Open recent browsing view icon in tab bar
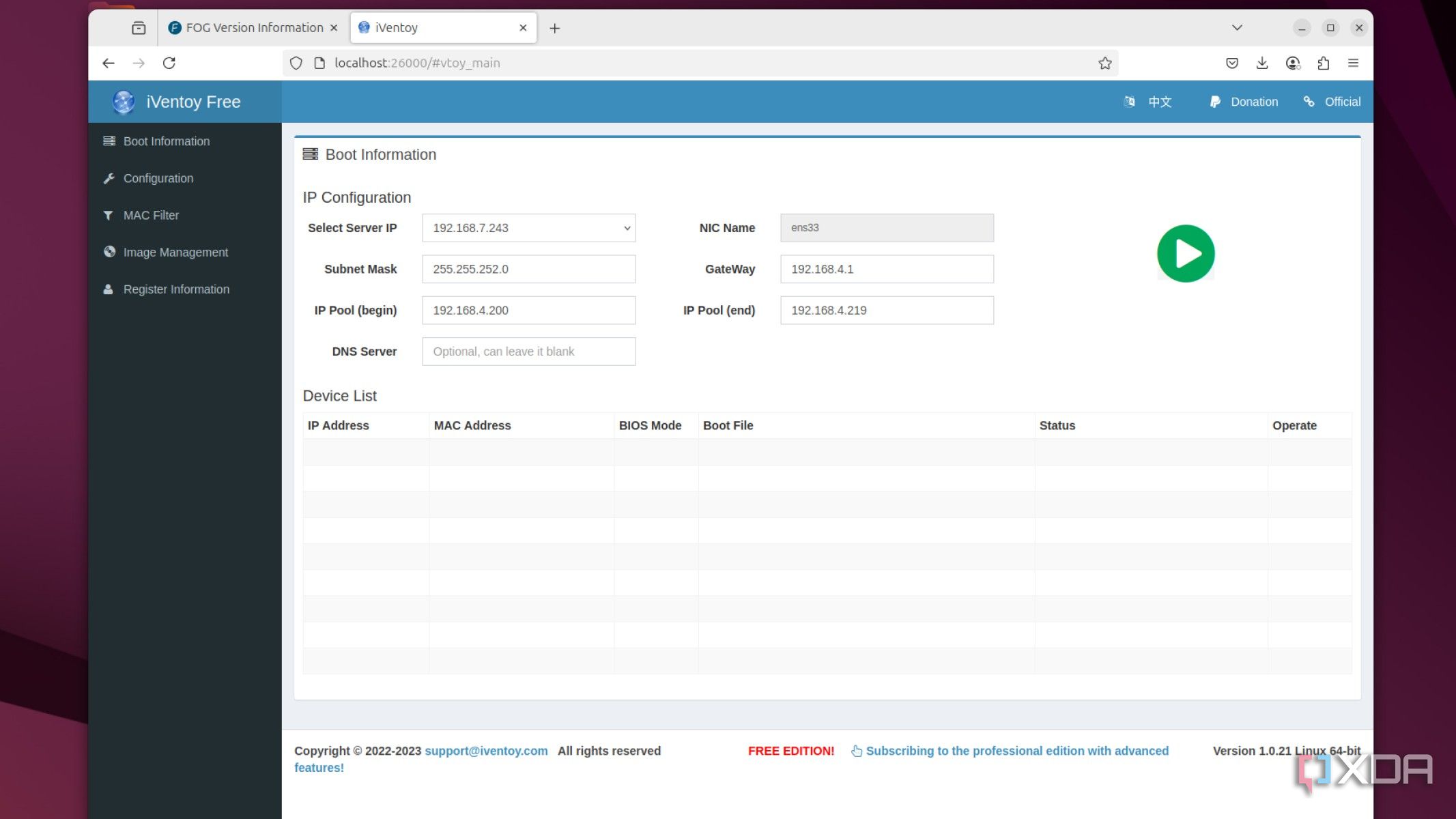Image resolution: width=1456 pixels, height=819 pixels. click(x=139, y=28)
